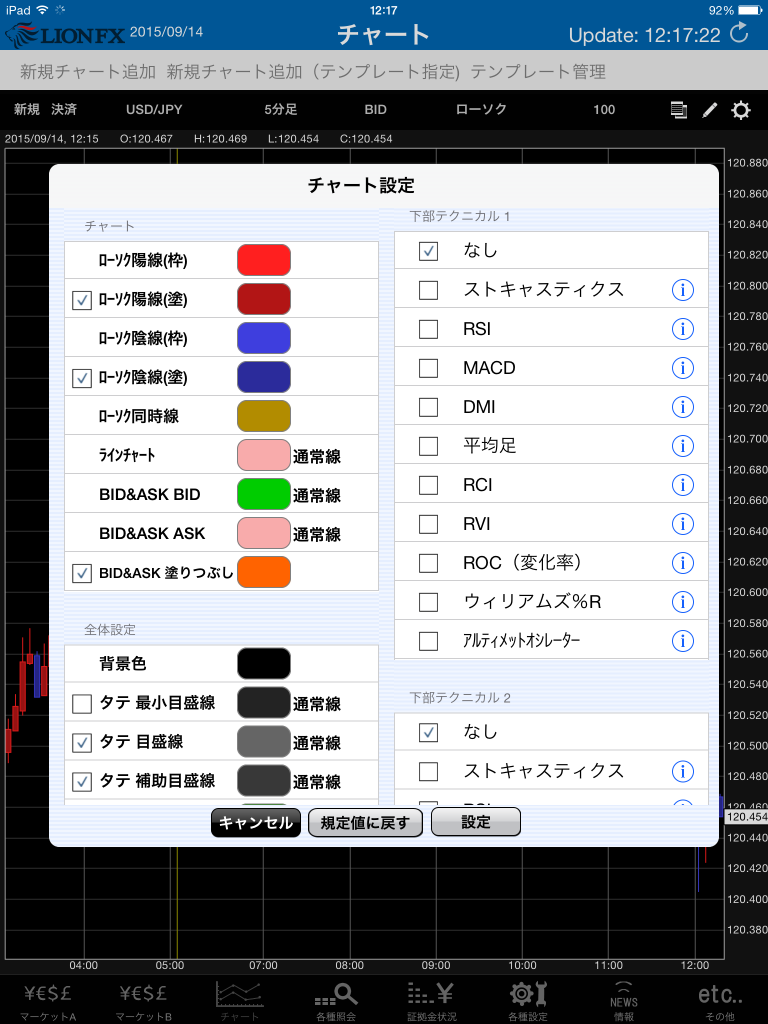768x1024 pixels.
Task: Tap 決済 order item
Action: point(64,110)
